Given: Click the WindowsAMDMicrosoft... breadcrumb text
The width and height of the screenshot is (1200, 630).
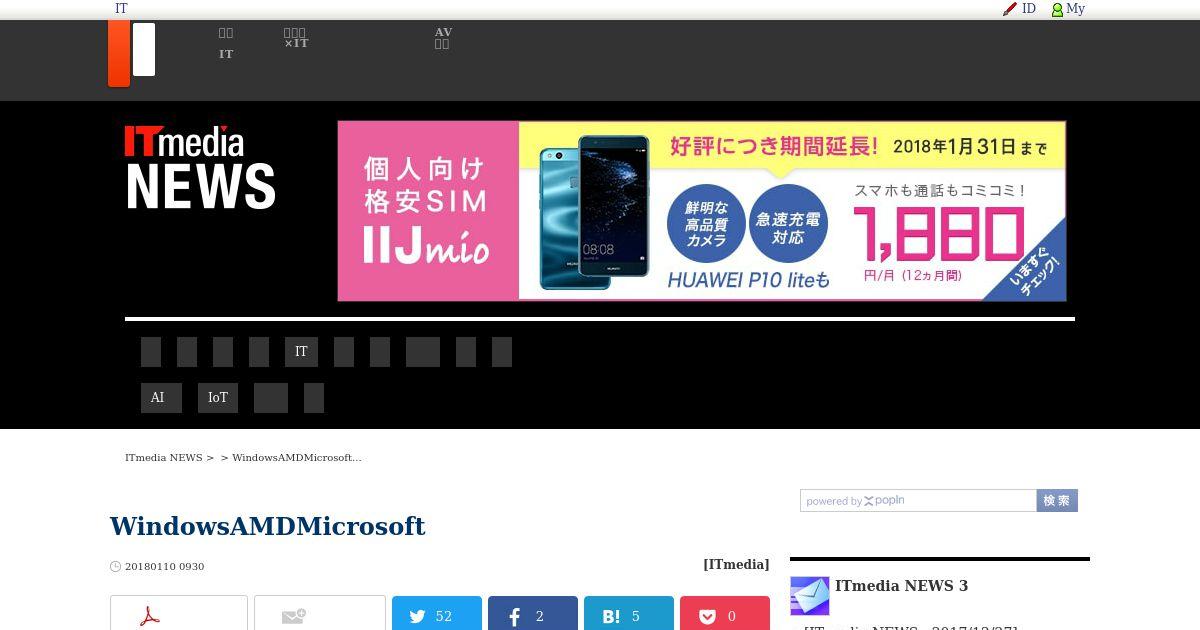Looking at the screenshot, I should pos(297,457).
